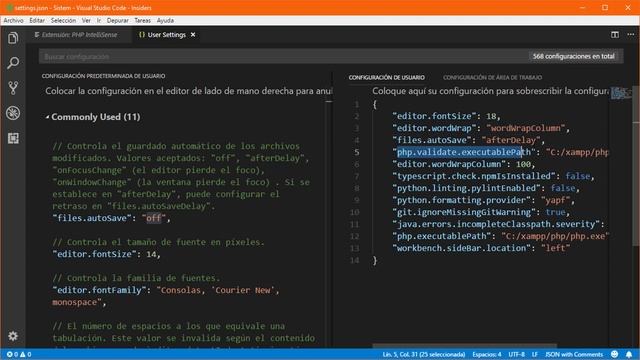Open the Extensions view
Image resolution: width=640 pixels, height=360 pixels.
click(x=13, y=138)
